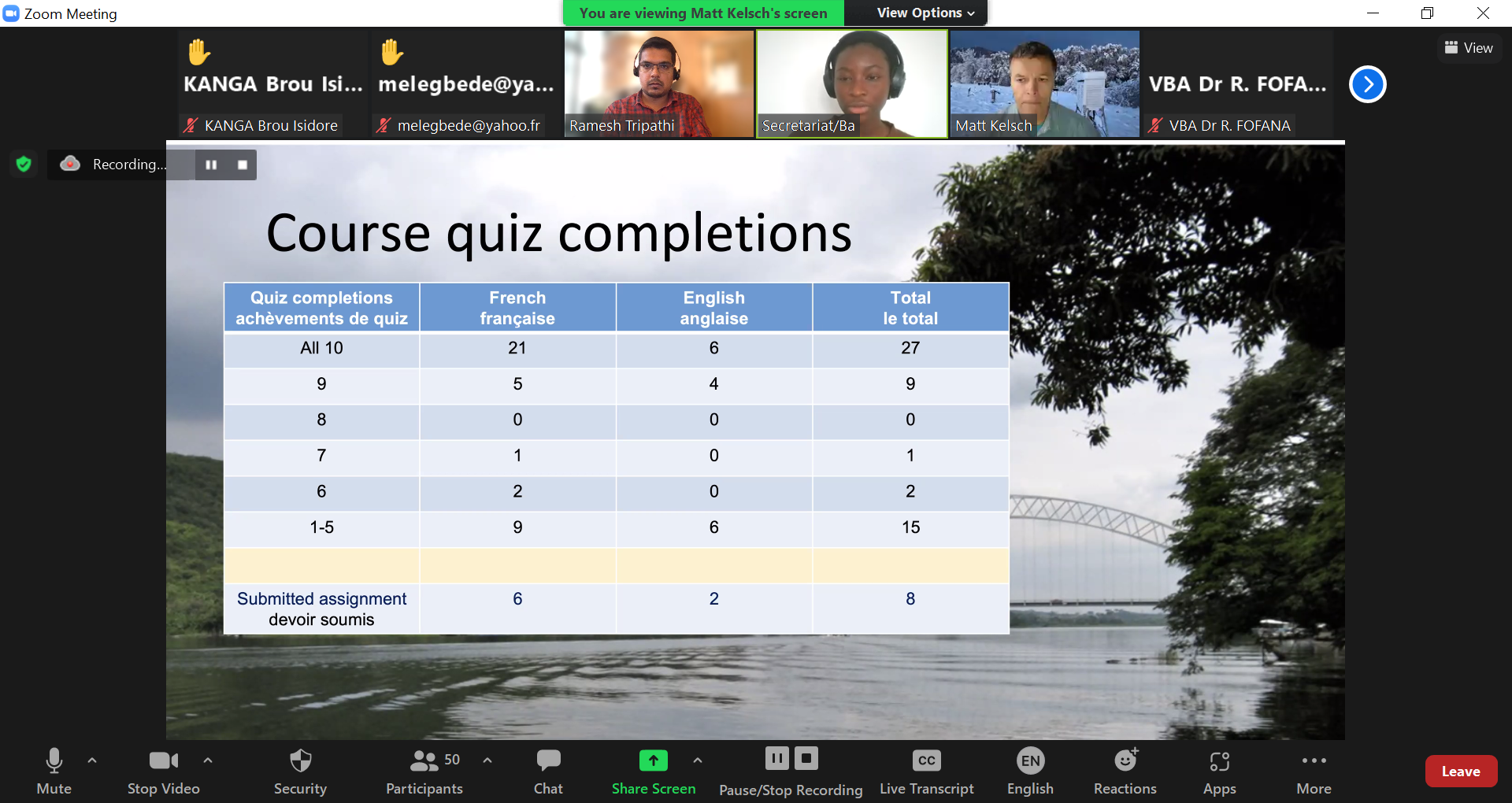Pause recording from top-left indicator

coord(211,165)
